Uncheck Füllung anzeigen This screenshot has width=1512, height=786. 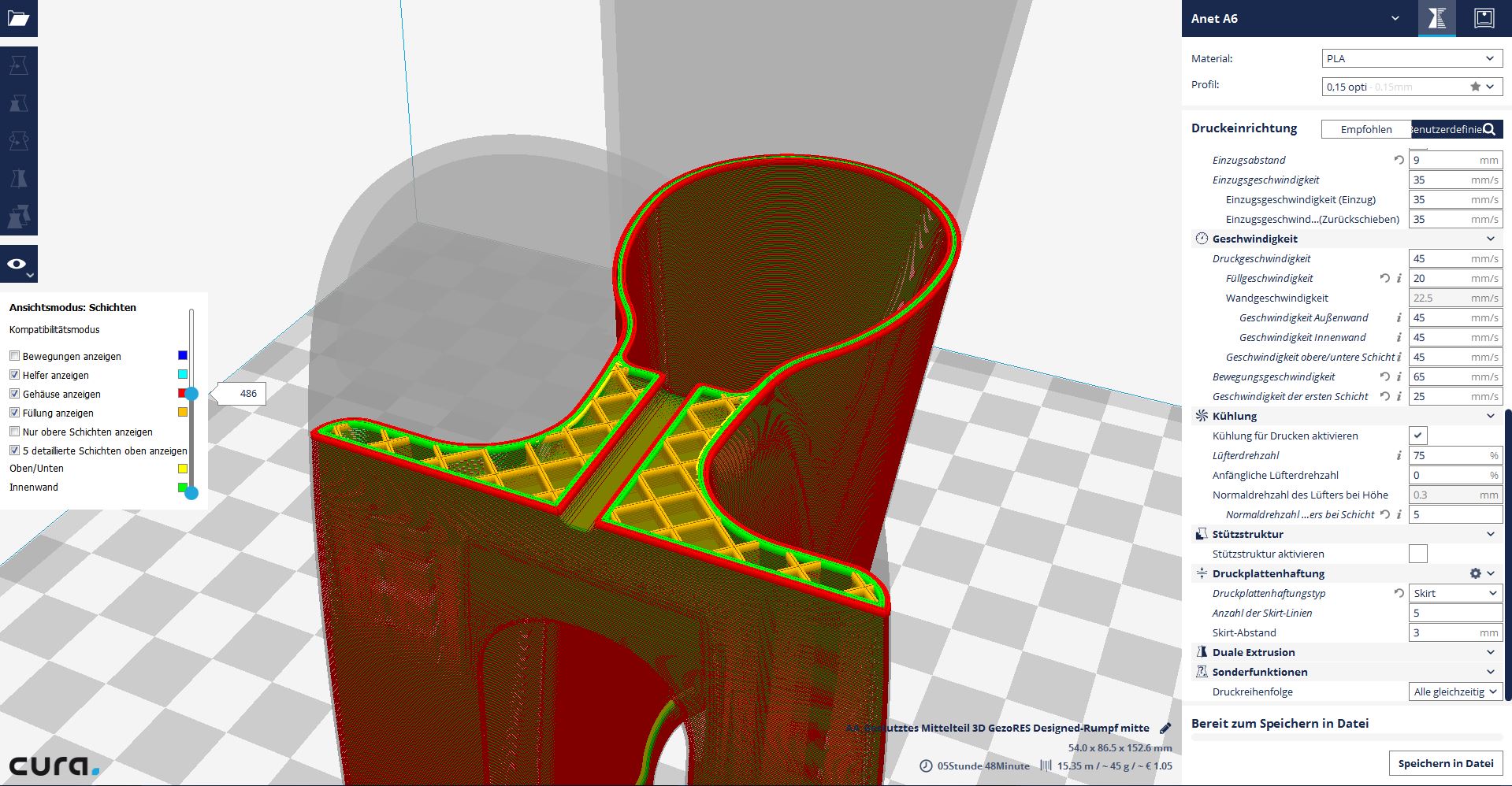(14, 413)
